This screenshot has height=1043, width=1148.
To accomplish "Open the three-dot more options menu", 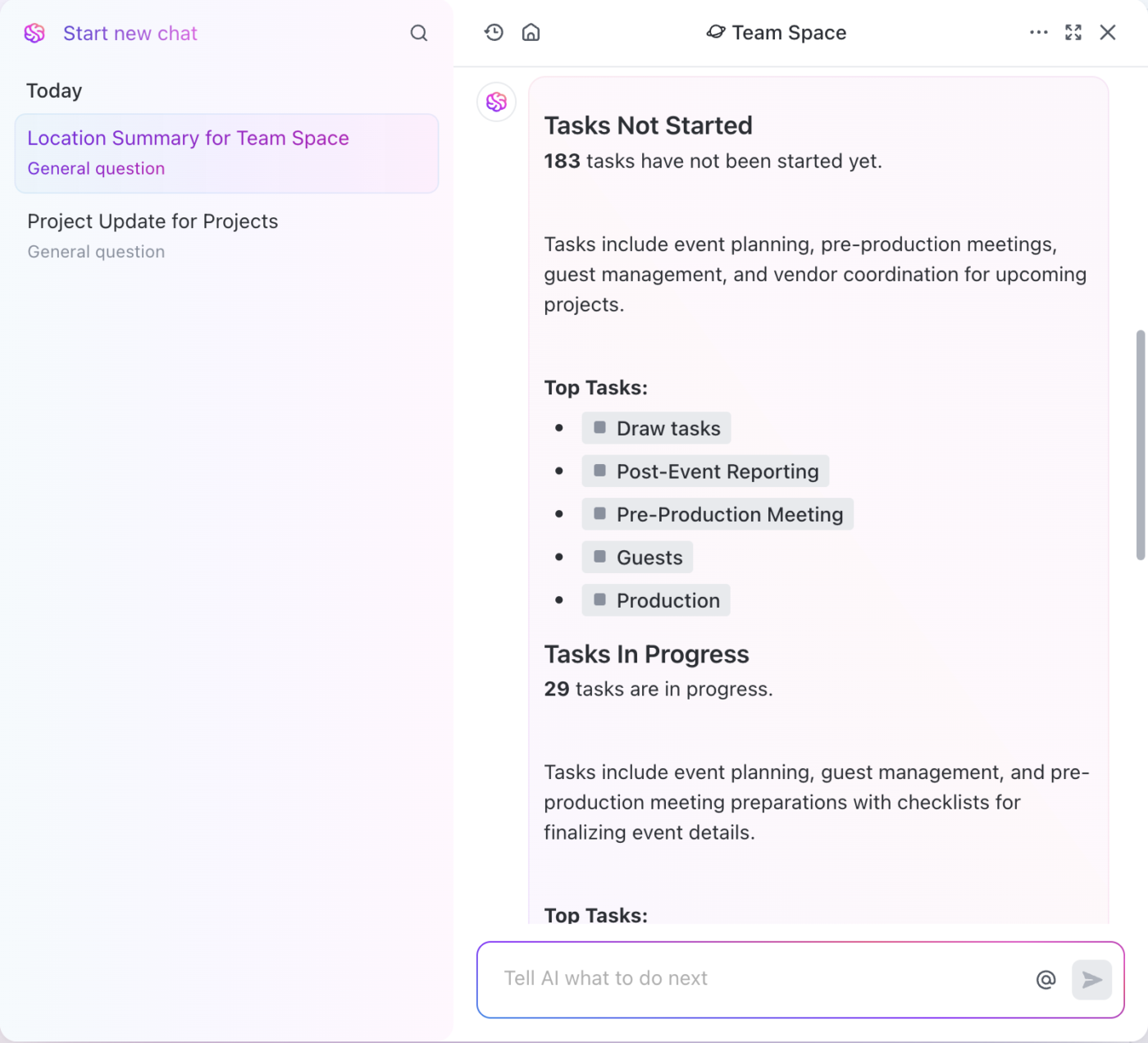I will pos(1038,33).
